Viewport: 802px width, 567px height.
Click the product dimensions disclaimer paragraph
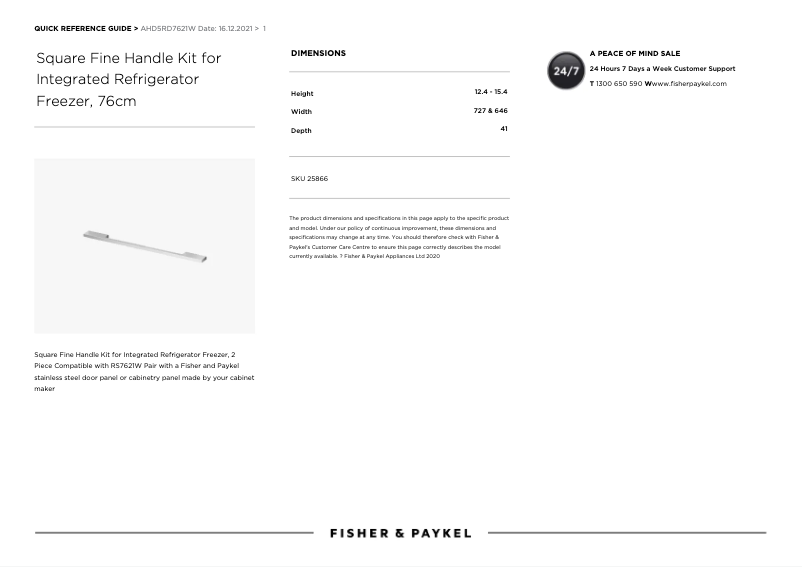pos(399,237)
